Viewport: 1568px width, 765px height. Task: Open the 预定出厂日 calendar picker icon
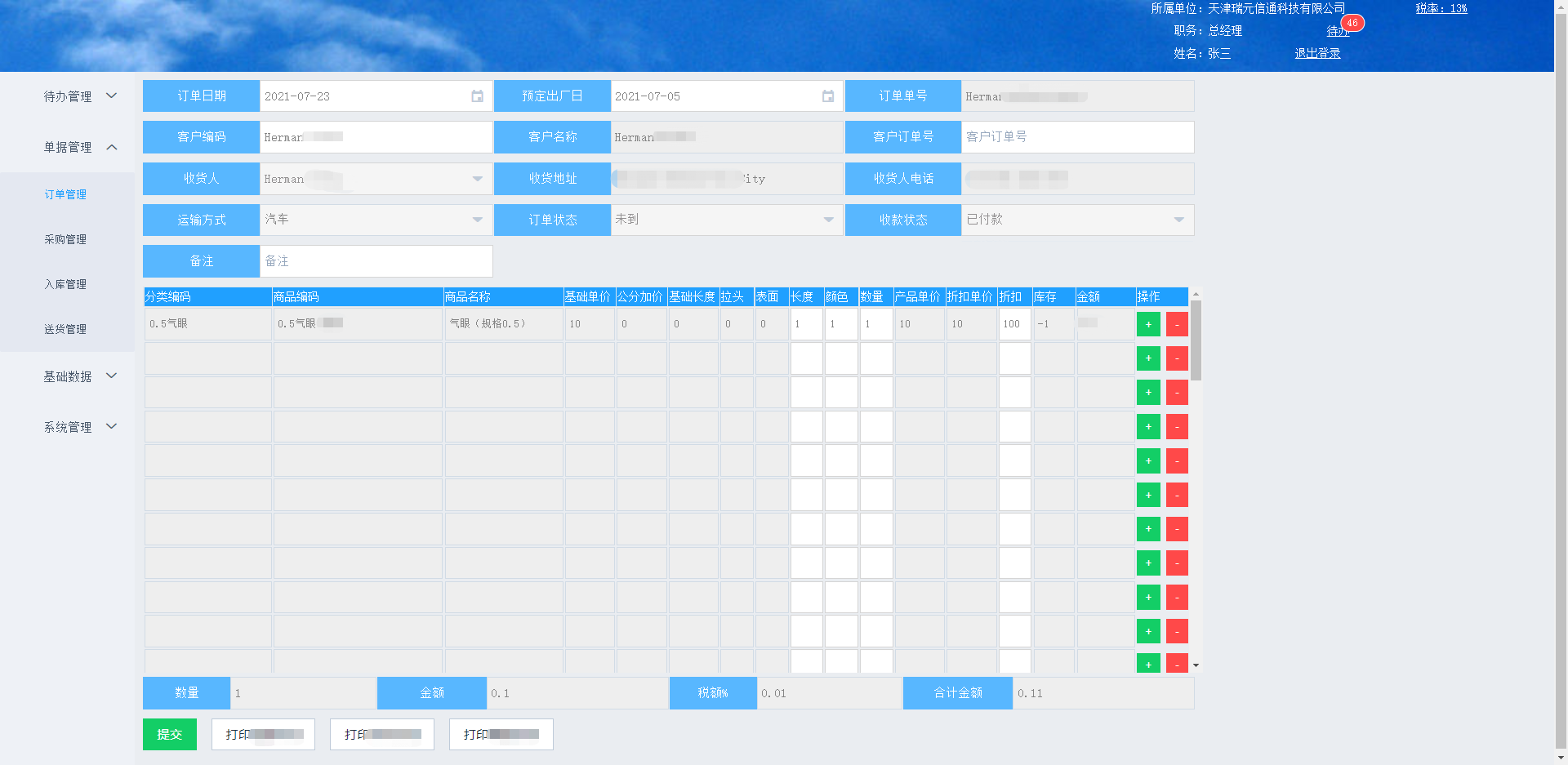pyautogui.click(x=827, y=96)
